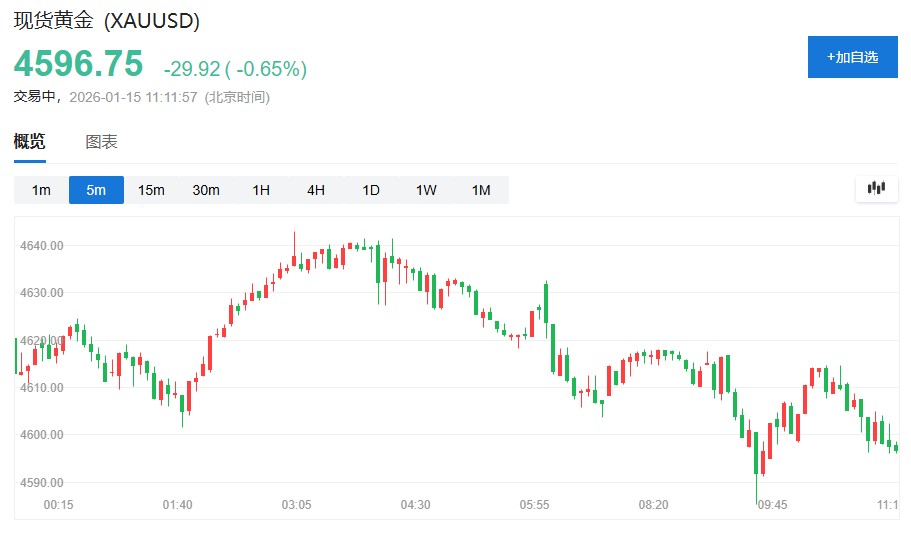The height and width of the screenshot is (533, 911).
Task: Switch chart to 4H interval
Action: click(x=316, y=190)
